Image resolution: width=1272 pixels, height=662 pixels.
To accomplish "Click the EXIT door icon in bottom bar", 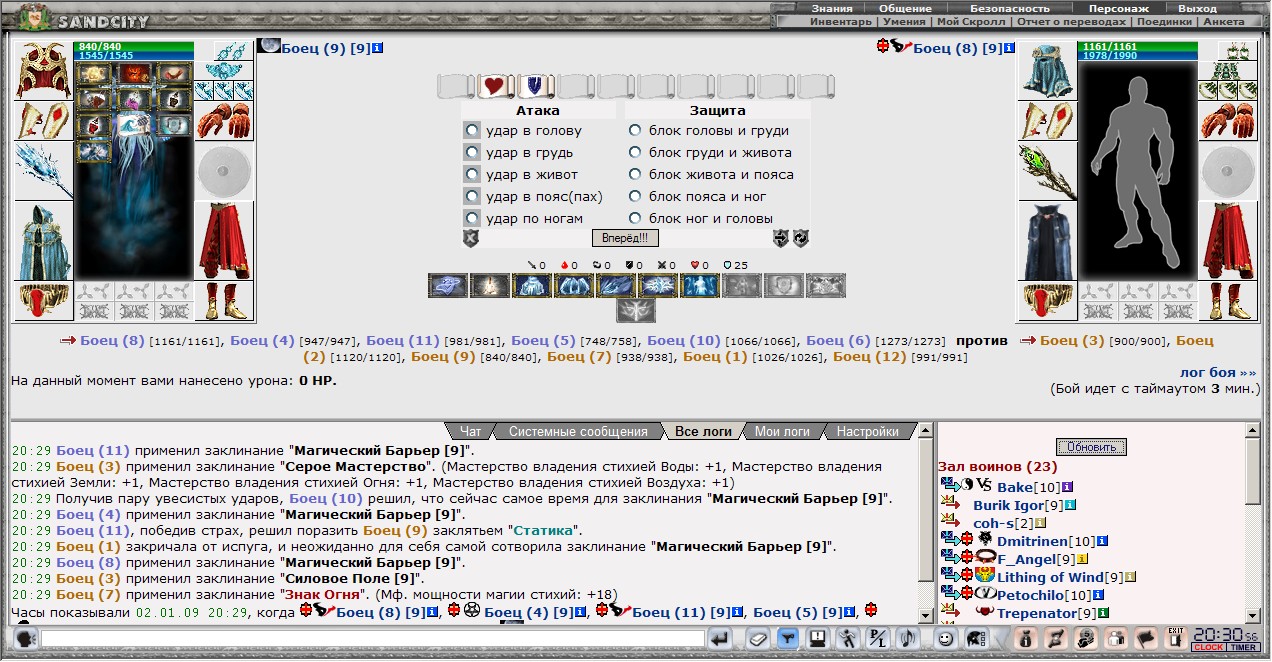I will (1175, 638).
